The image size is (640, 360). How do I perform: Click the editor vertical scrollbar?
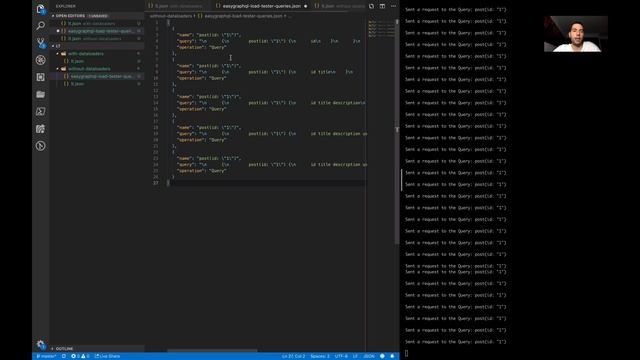[397, 131]
